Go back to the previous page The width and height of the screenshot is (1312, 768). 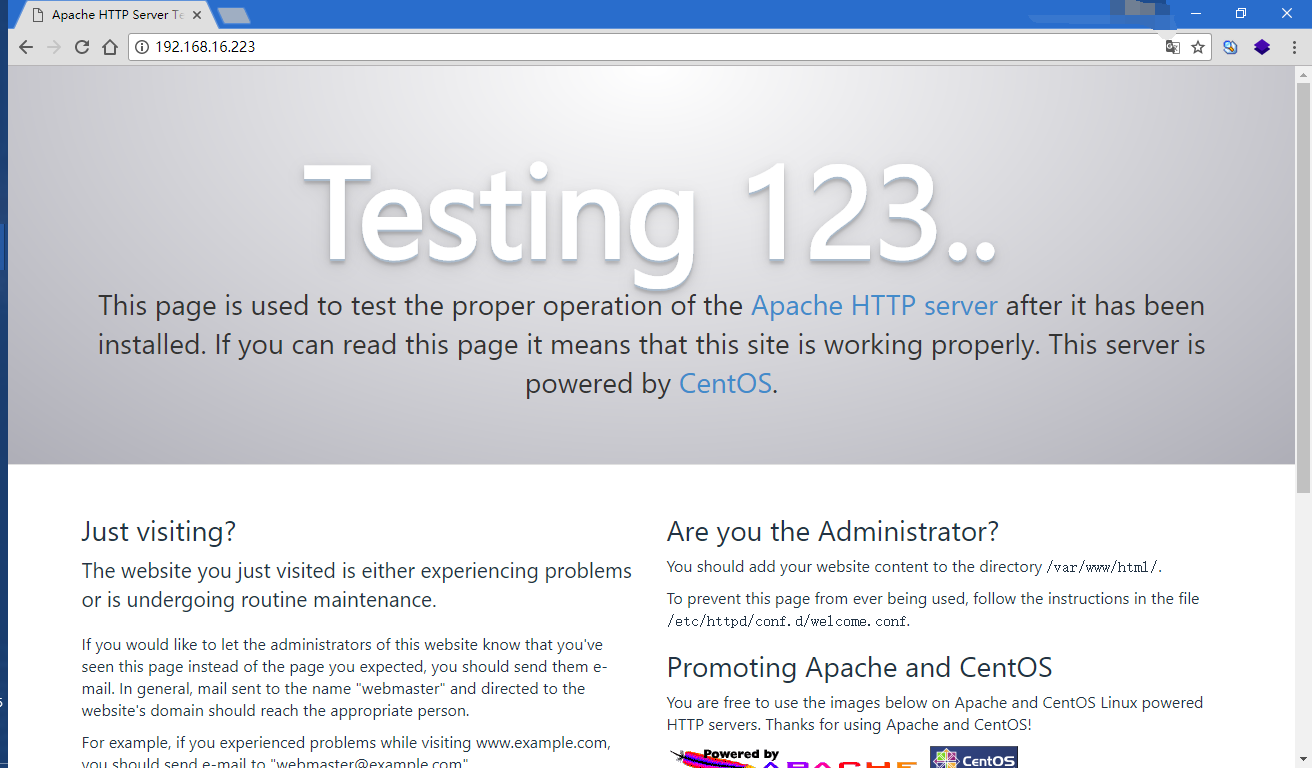[x=26, y=47]
